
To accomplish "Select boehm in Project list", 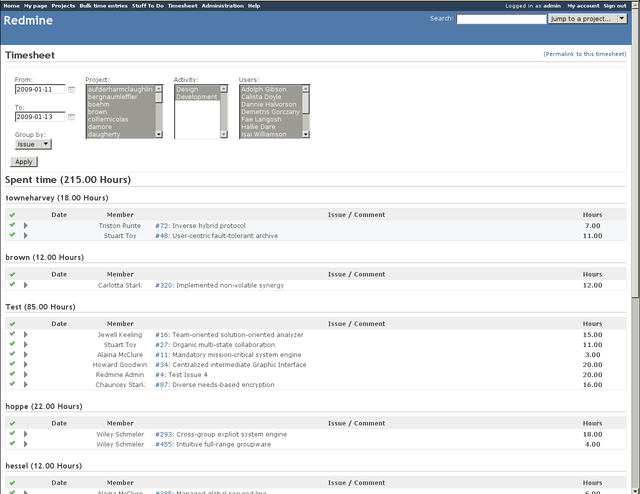I will point(121,105).
